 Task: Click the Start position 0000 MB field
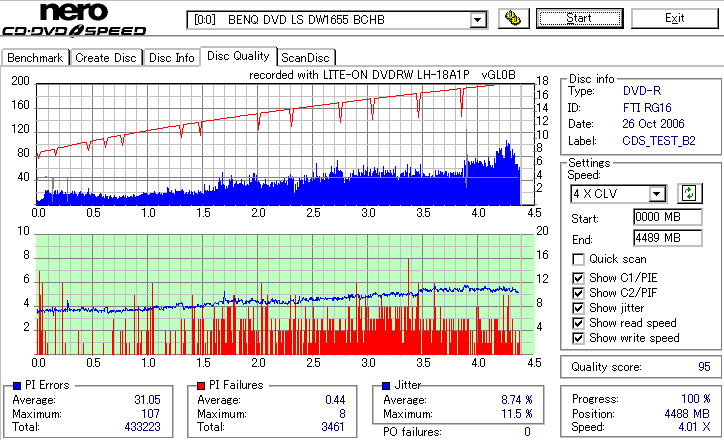tap(668, 217)
